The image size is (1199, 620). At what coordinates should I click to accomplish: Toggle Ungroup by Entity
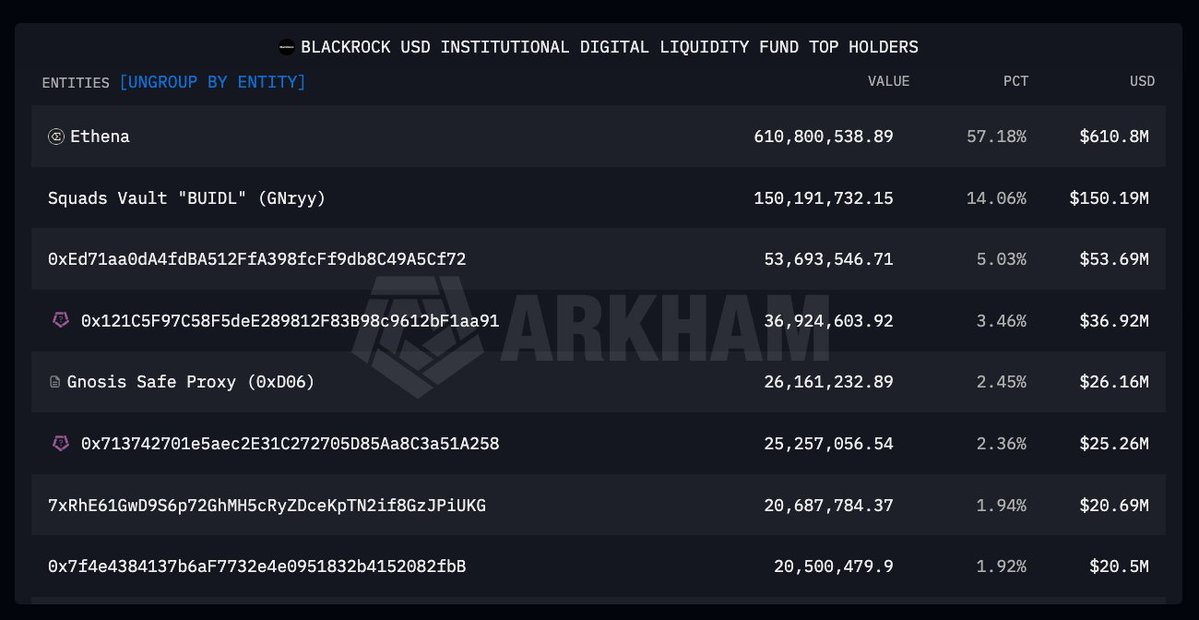(212, 82)
